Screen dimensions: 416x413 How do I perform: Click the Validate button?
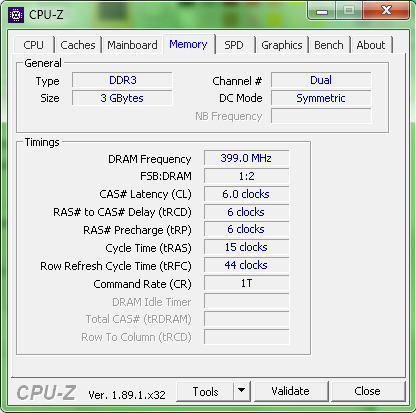click(290, 391)
